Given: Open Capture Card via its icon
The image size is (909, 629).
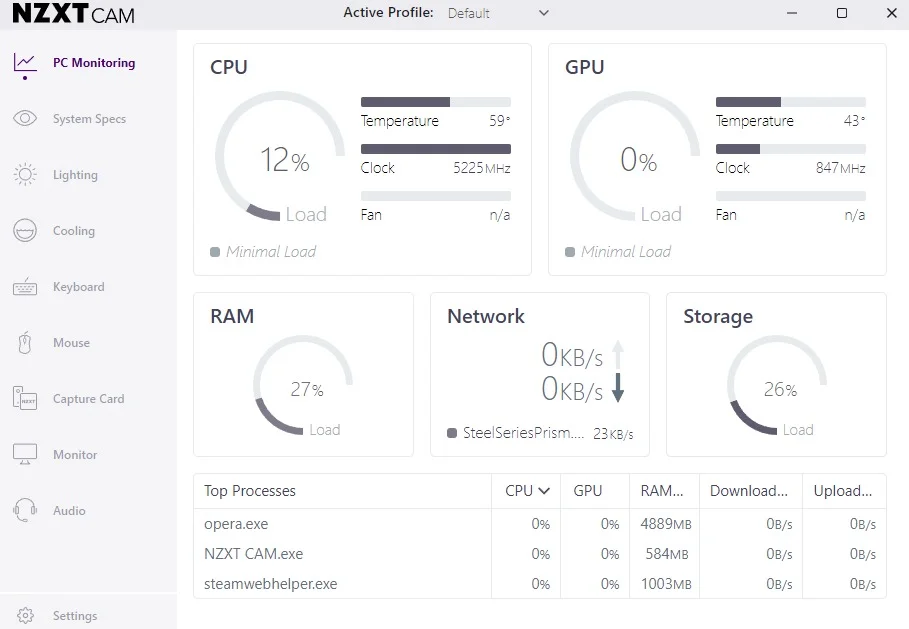Looking at the screenshot, I should tap(25, 399).
